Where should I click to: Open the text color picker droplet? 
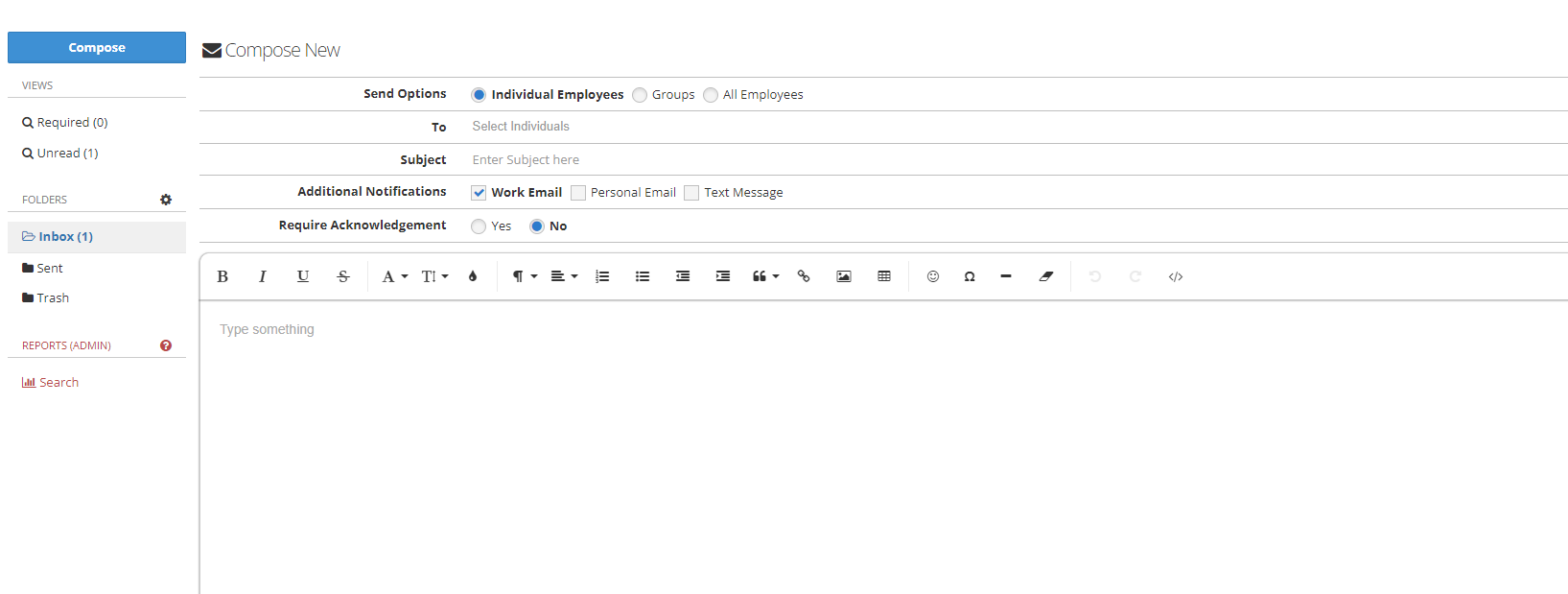click(473, 276)
